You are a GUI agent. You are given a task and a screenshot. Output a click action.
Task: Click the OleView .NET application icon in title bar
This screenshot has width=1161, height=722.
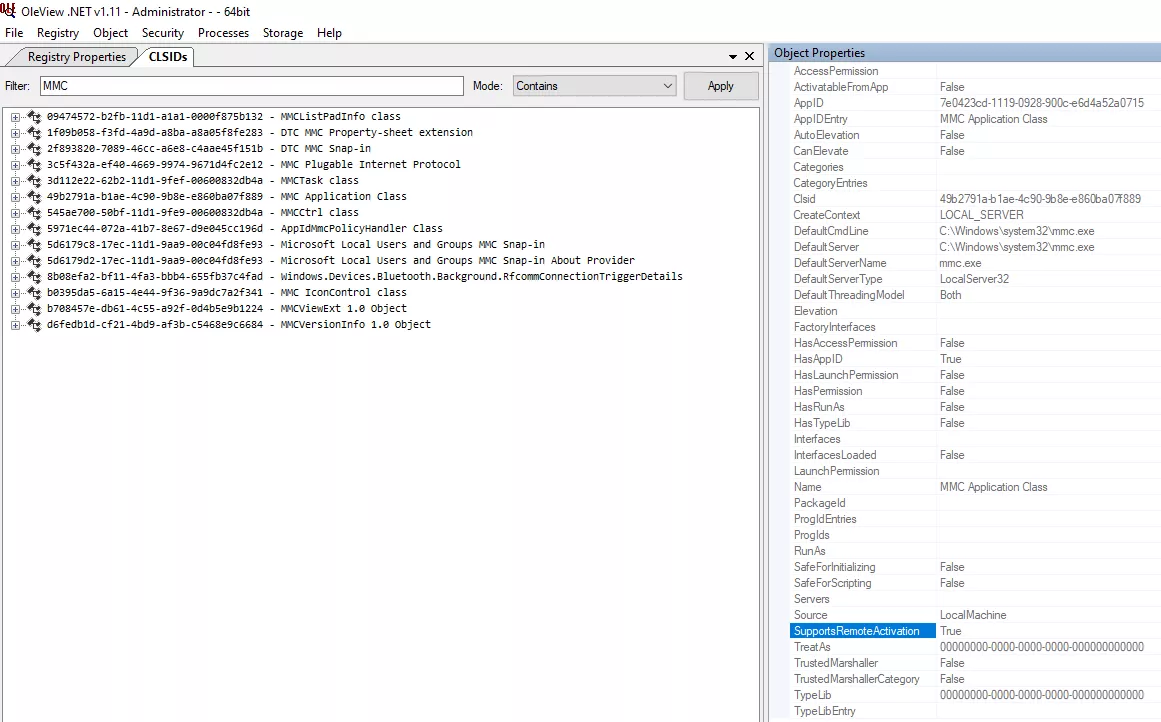coord(8,11)
